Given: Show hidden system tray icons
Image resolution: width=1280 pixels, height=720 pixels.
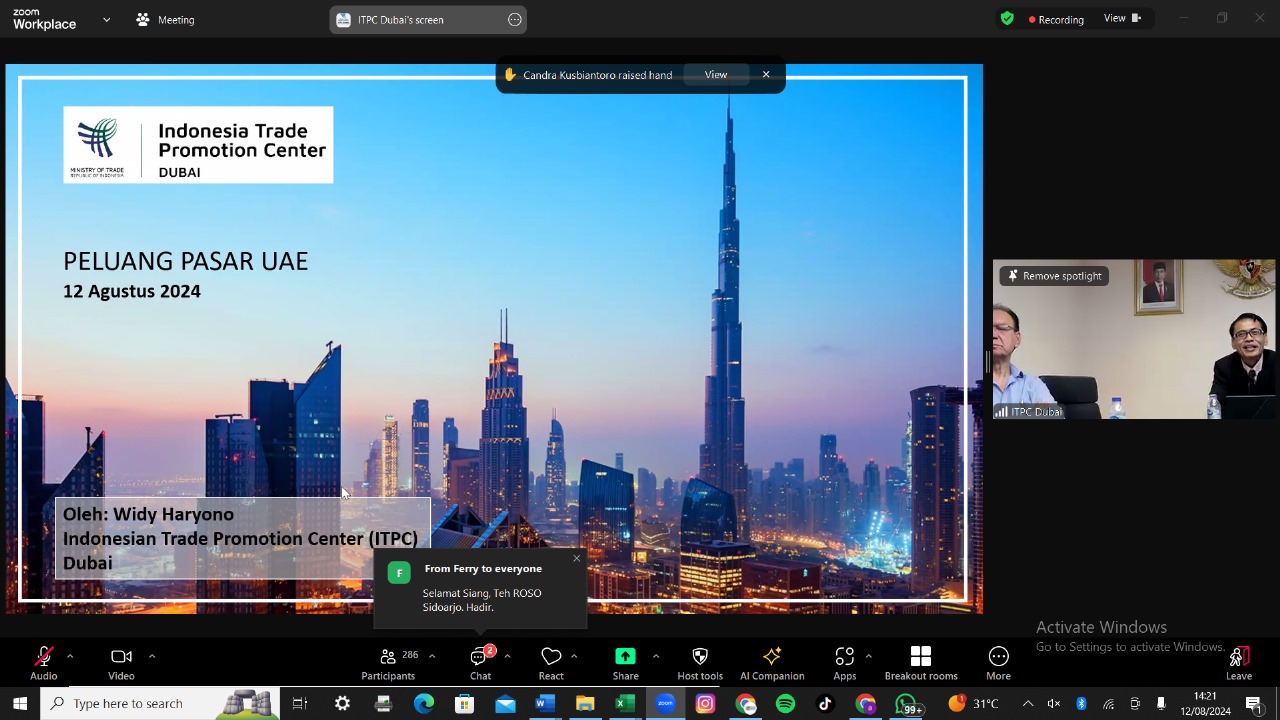Looking at the screenshot, I should [x=1027, y=704].
